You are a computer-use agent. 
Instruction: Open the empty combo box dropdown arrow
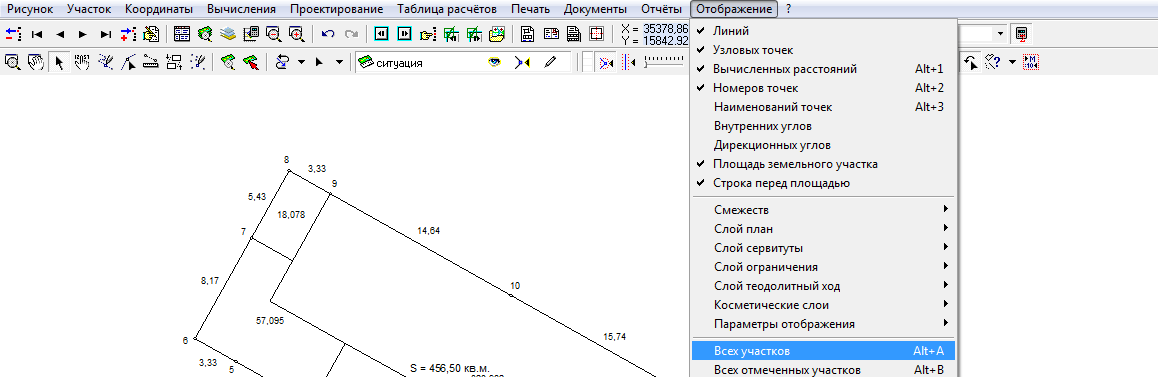coord(1000,34)
